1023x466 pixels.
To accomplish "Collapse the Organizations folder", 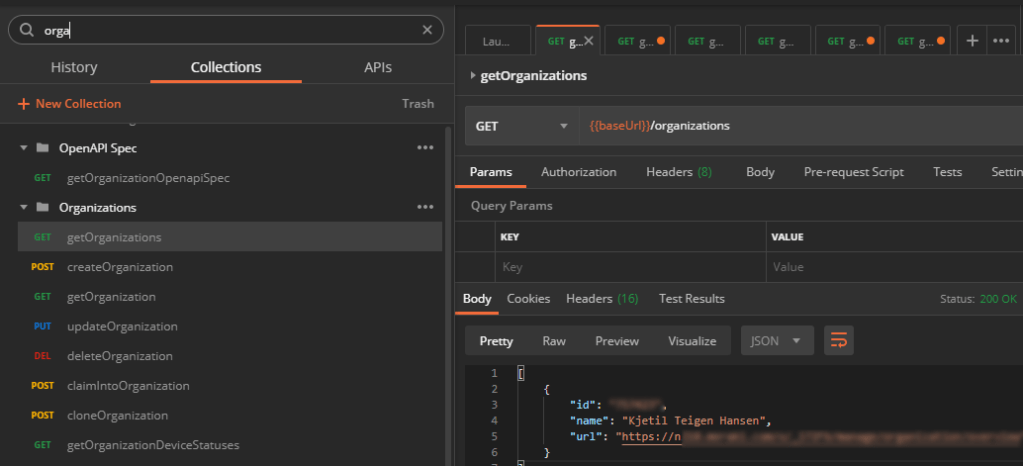I will point(23,208).
